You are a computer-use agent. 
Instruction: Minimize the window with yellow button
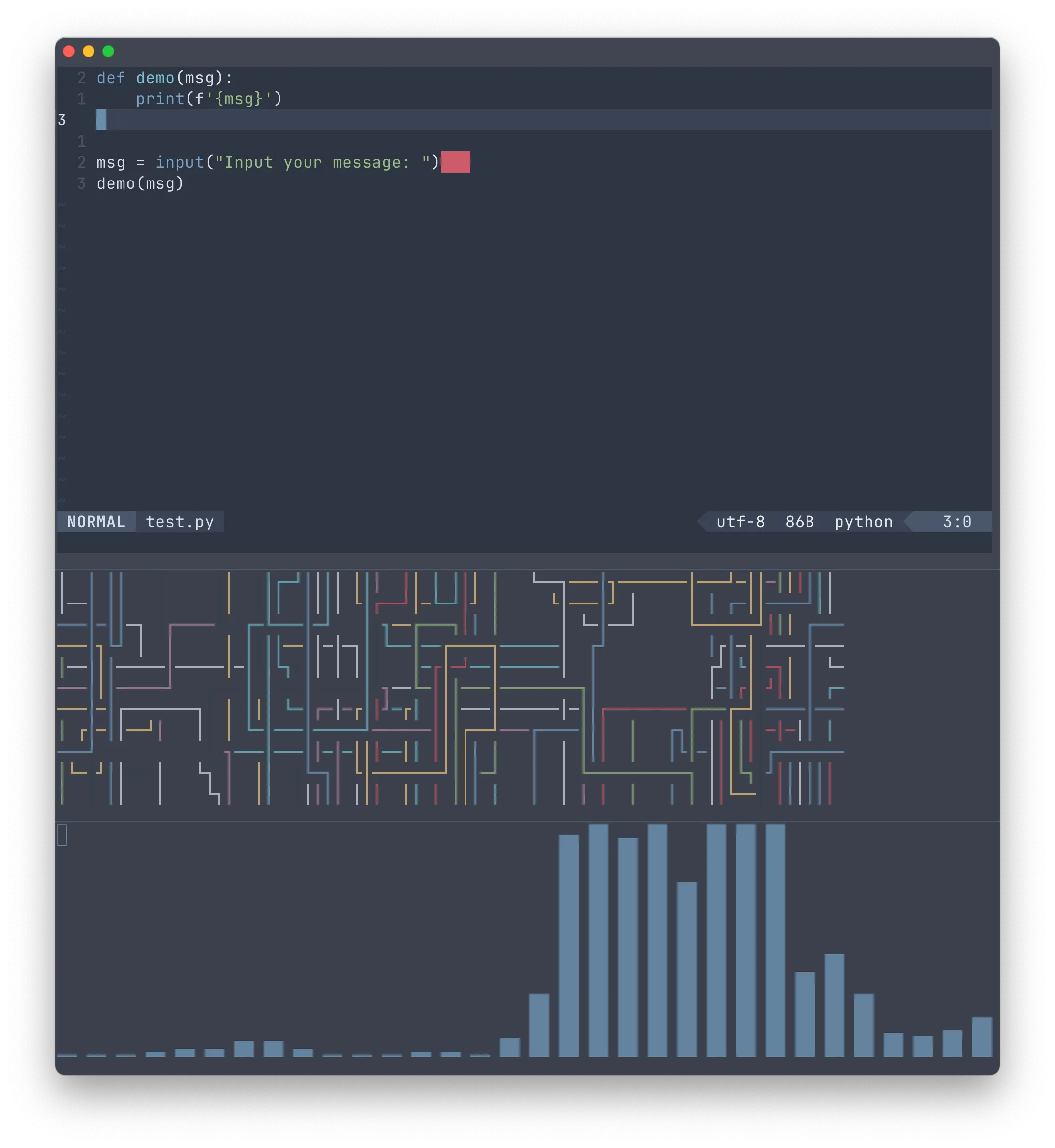[x=89, y=51]
